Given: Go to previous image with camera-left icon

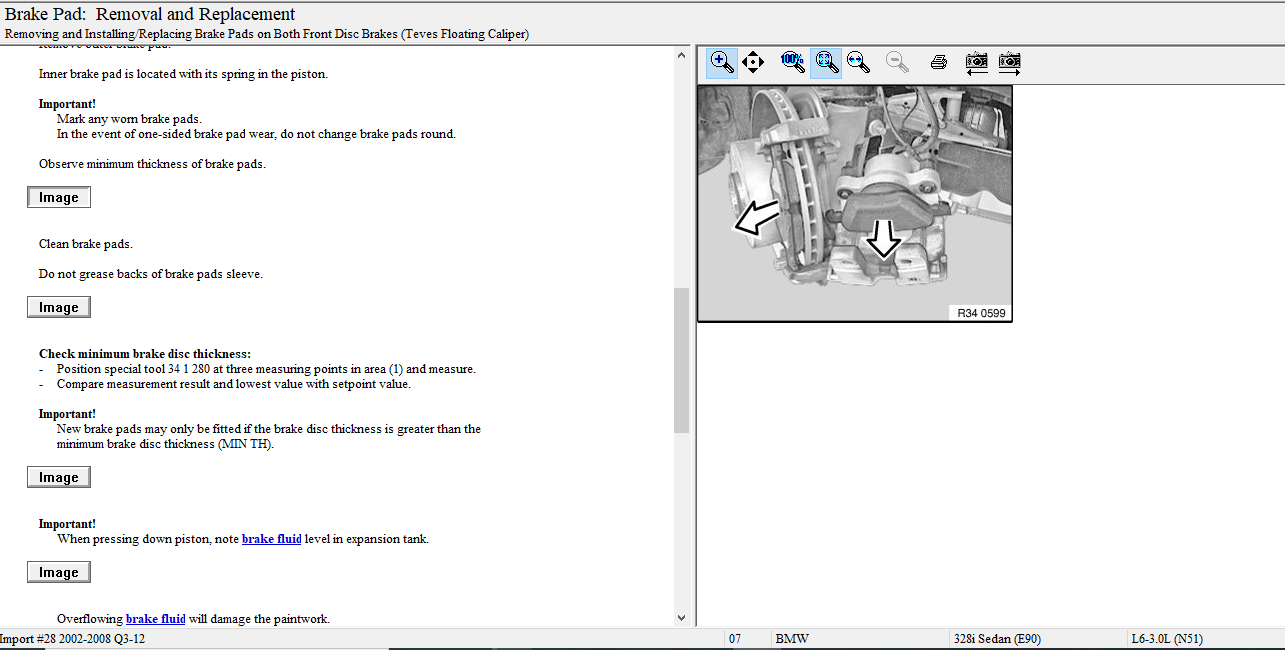Looking at the screenshot, I should (977, 62).
